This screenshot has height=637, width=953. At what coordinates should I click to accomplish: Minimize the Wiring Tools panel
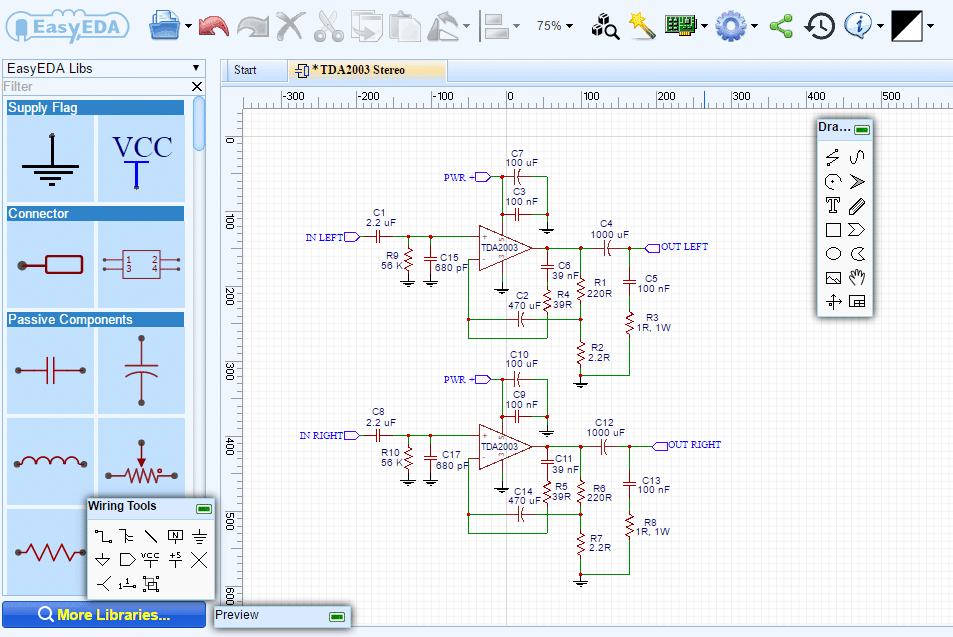coord(204,509)
